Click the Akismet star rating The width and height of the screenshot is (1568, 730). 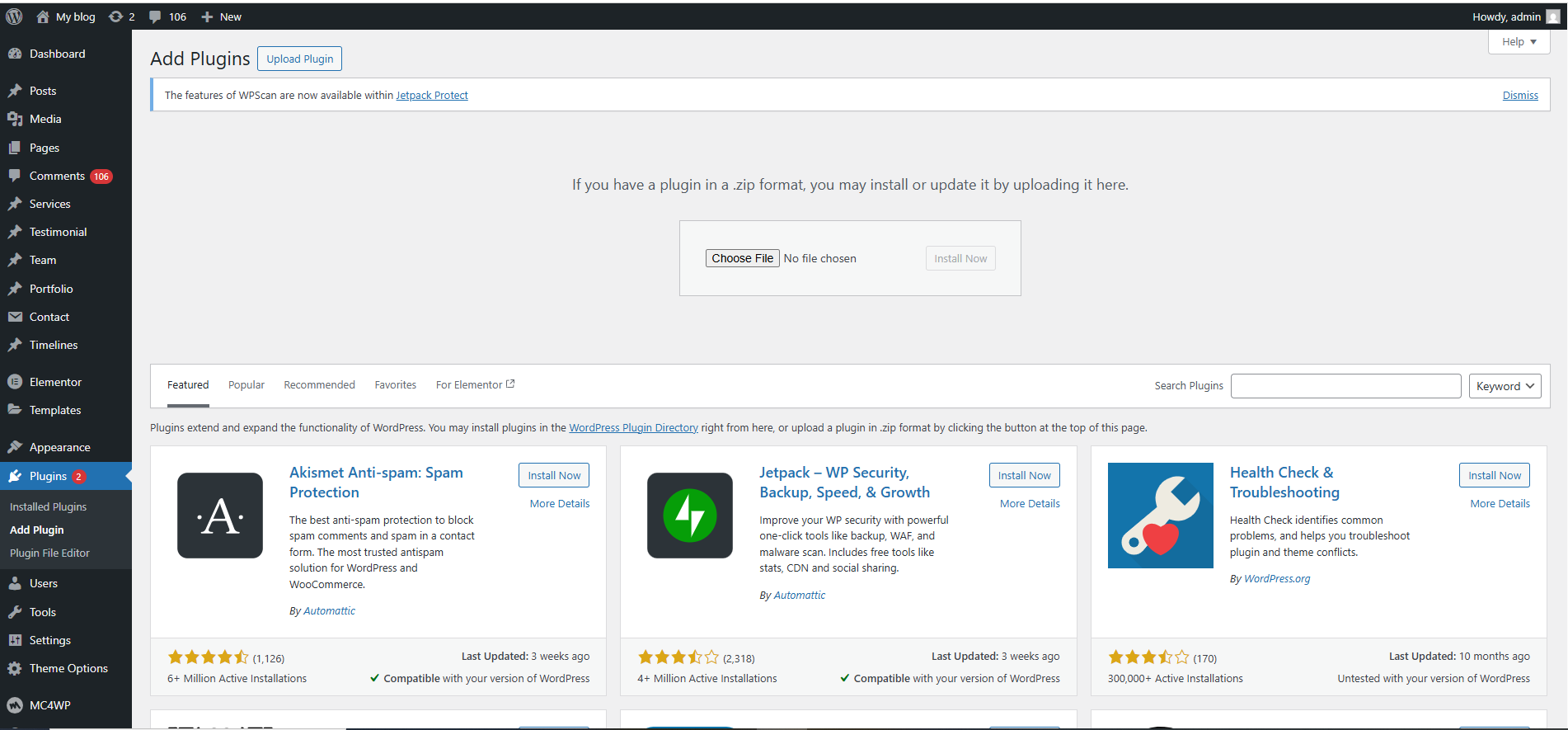208,657
